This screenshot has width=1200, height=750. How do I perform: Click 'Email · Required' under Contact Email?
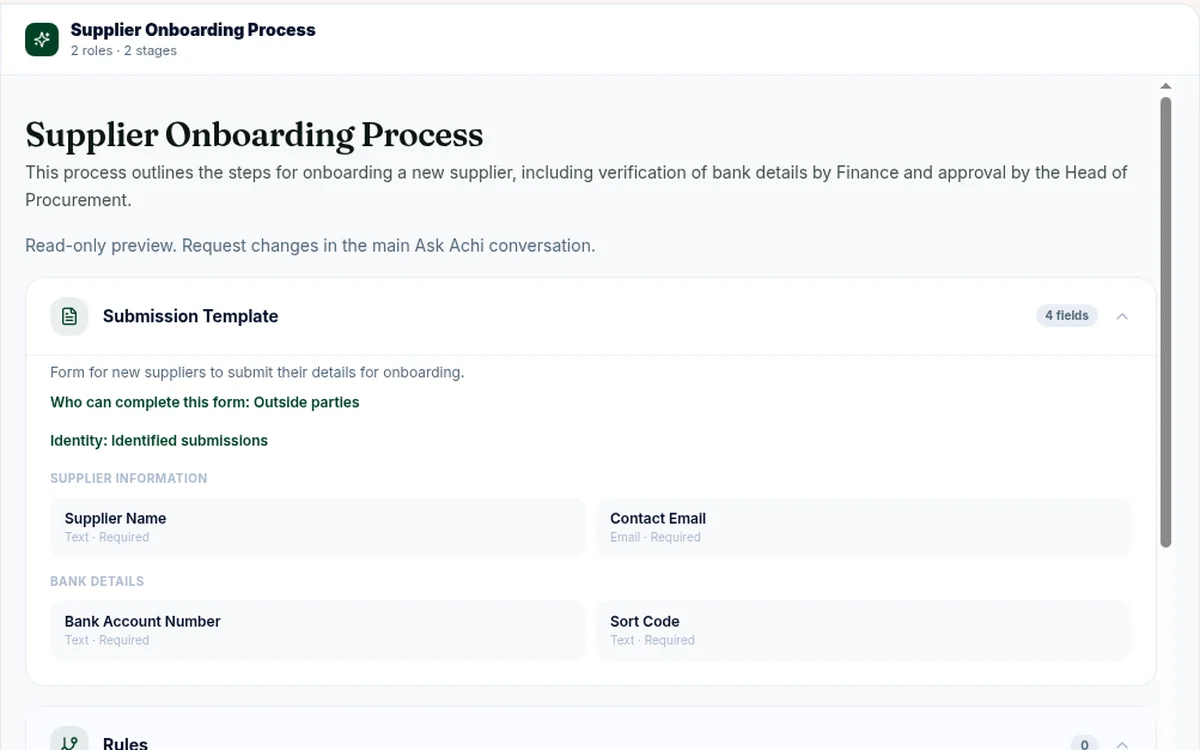tap(655, 537)
